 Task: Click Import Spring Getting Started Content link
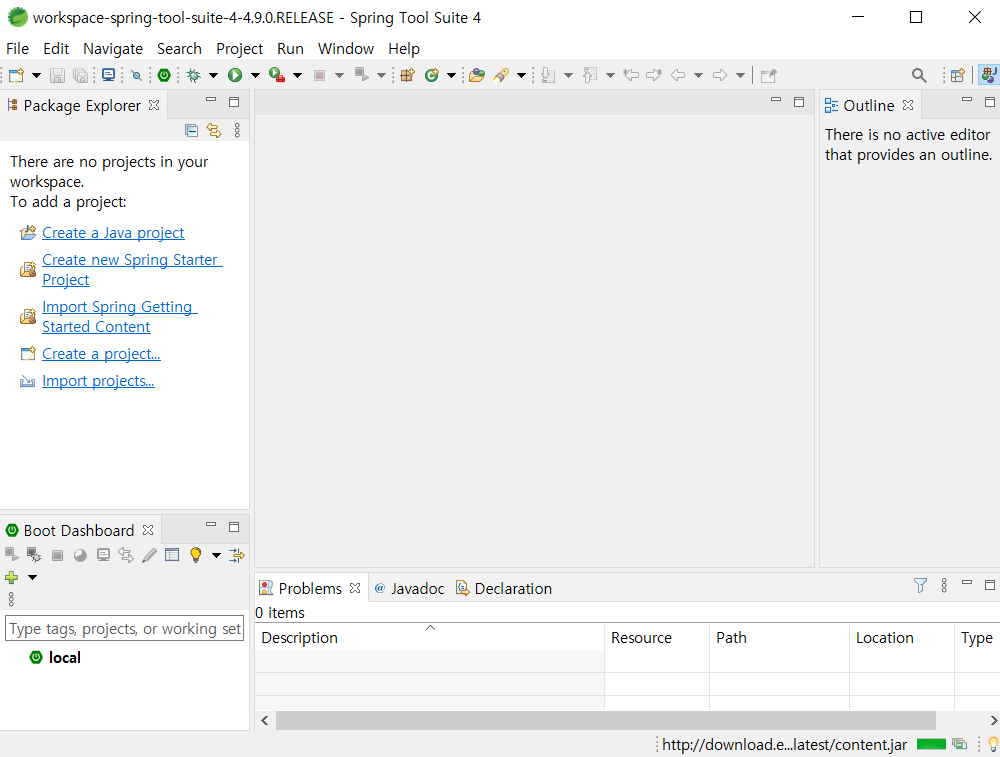(x=120, y=317)
